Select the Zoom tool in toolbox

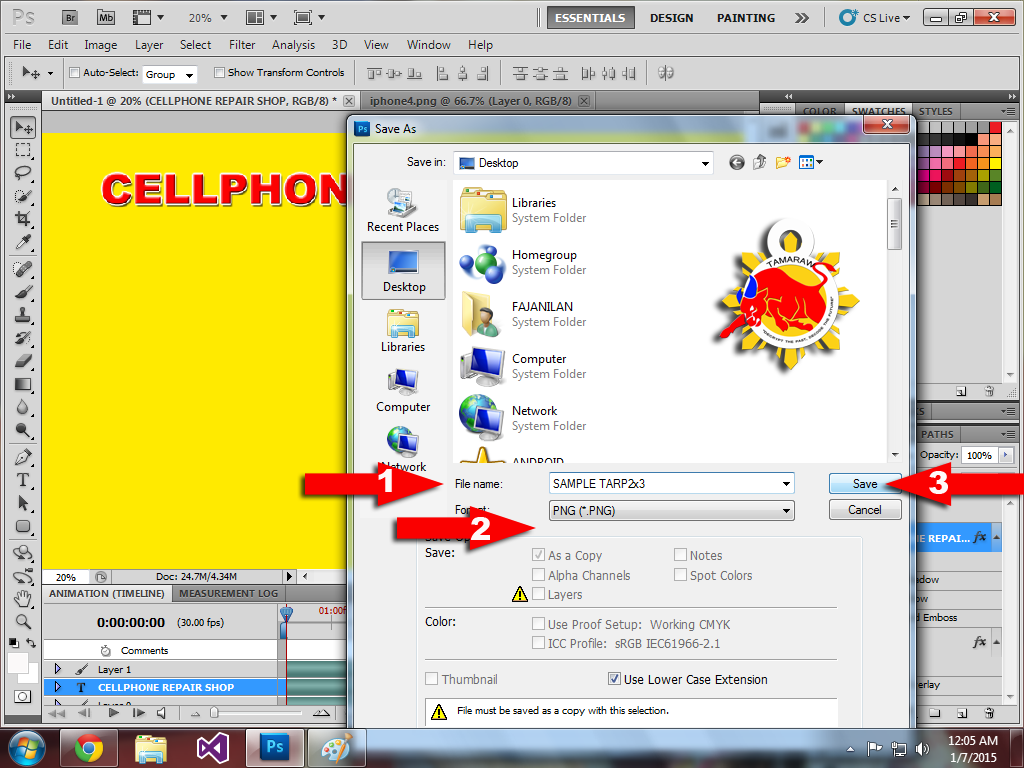(23, 621)
